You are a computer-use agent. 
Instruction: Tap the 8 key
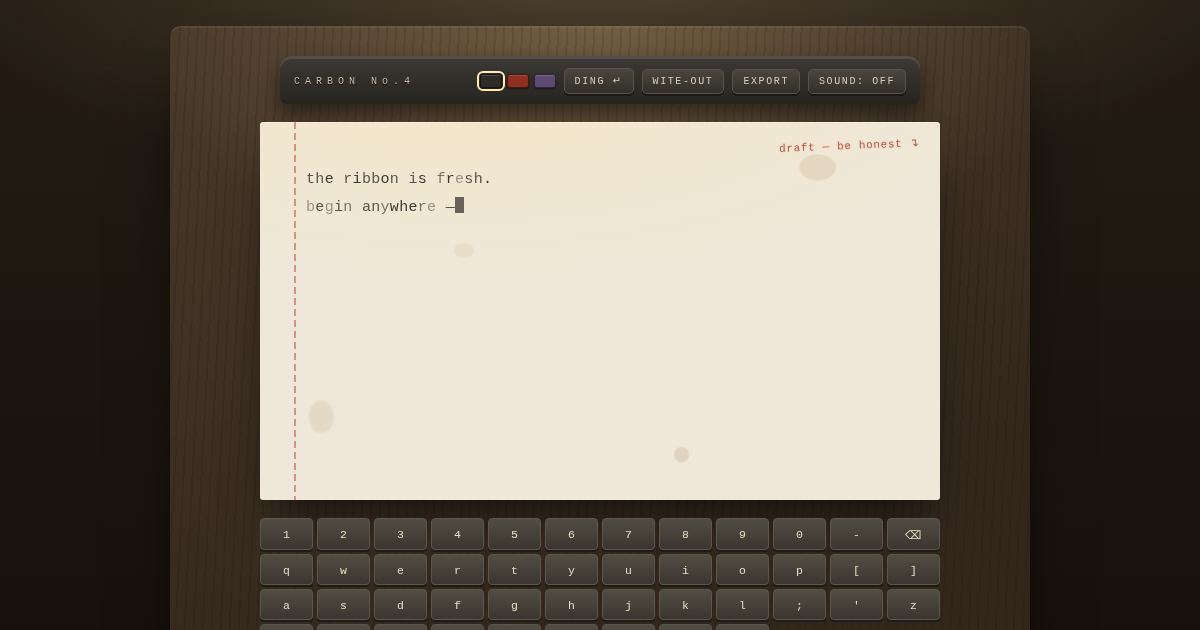685,534
